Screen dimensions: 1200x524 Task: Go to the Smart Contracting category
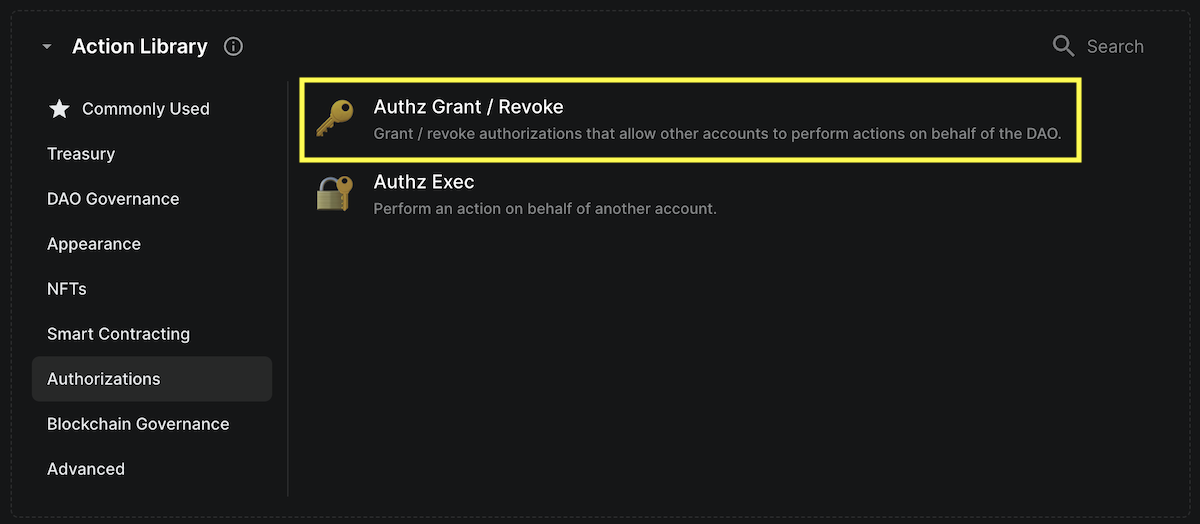click(118, 334)
